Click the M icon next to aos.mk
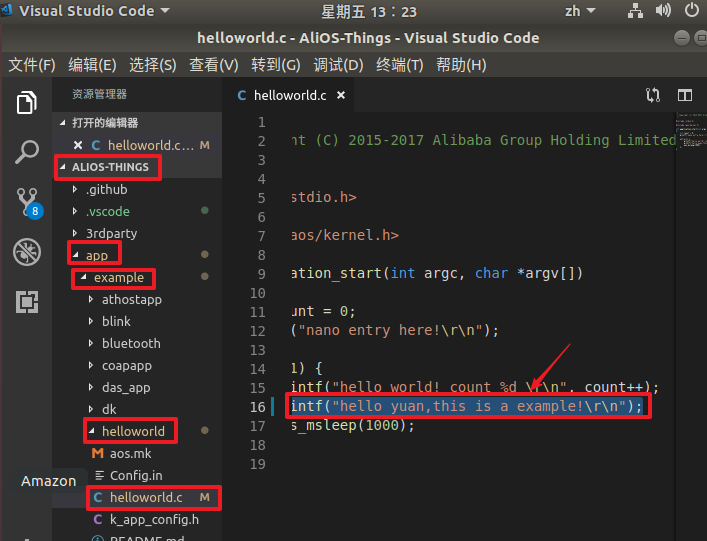The height and width of the screenshot is (541, 707). [97, 453]
